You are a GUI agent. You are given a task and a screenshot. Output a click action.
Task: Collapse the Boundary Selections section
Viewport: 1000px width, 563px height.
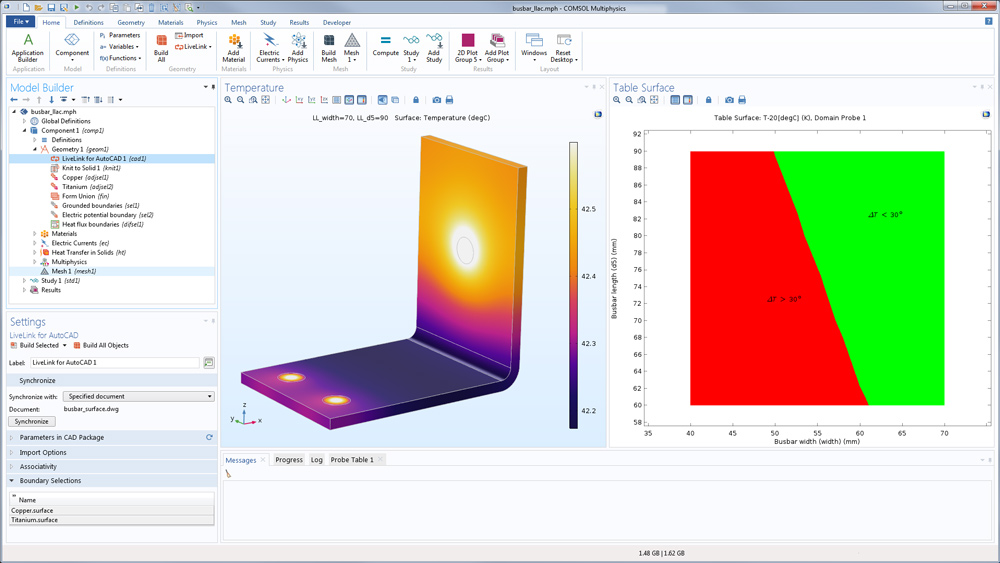51,481
